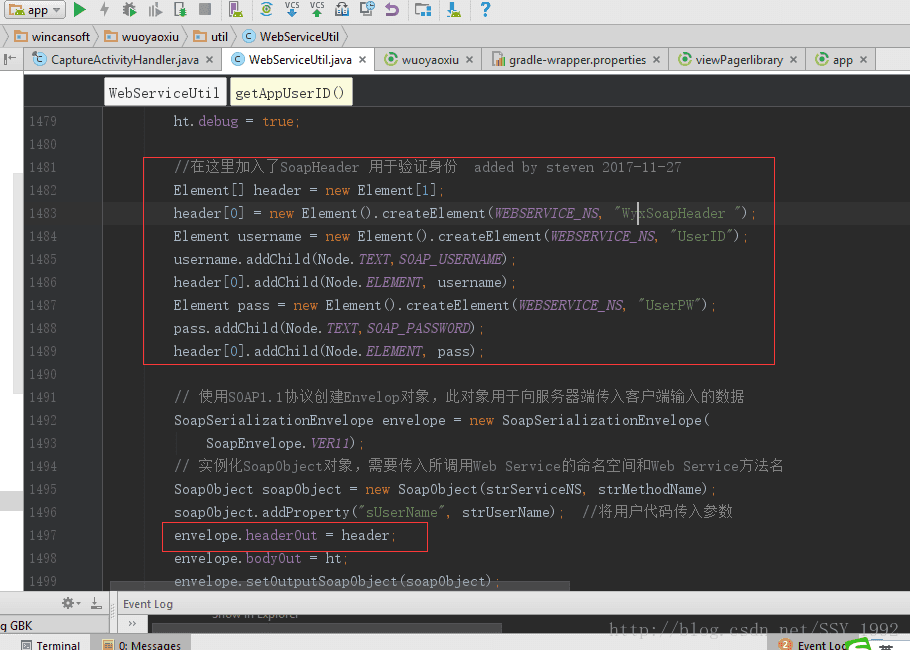Viewport: 910px width, 650px height.
Task: Select wincansoft breadcrumb folder
Action: tap(52, 37)
